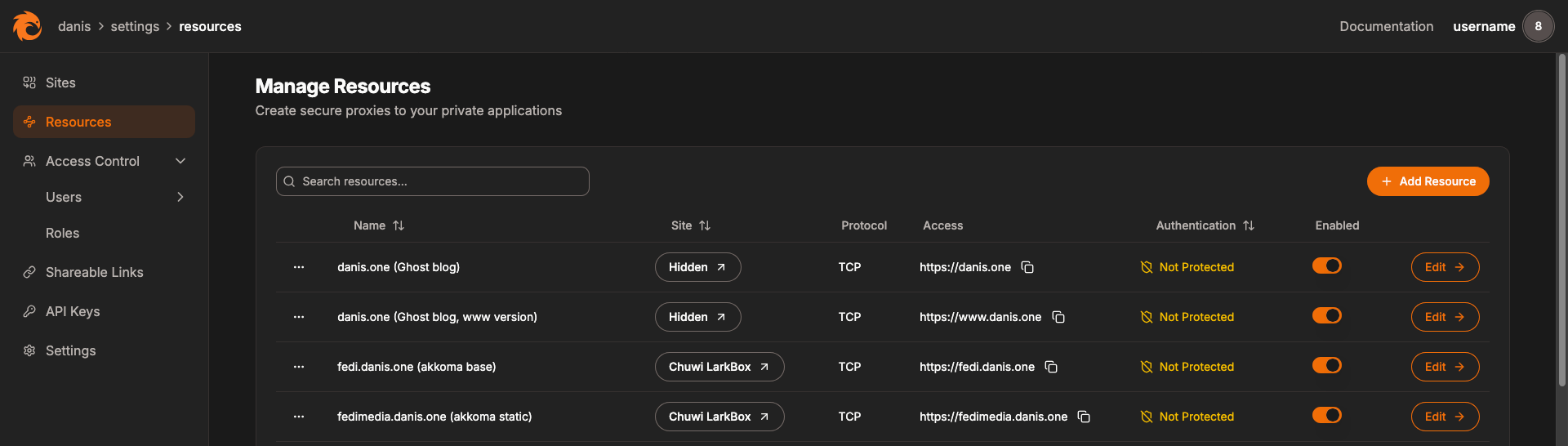Sort resources by Name column

pyautogui.click(x=379, y=225)
